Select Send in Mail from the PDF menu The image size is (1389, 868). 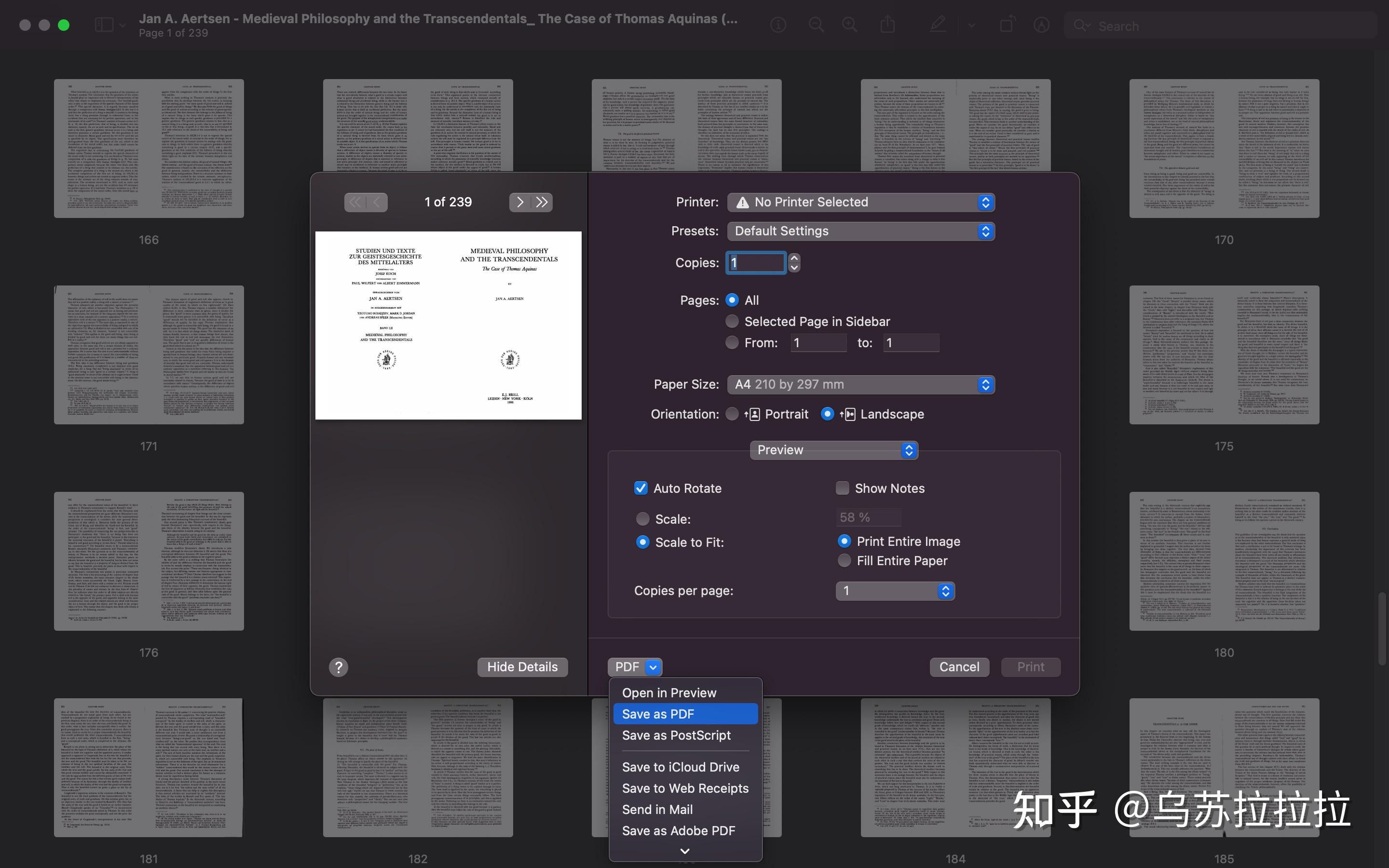[658, 809]
